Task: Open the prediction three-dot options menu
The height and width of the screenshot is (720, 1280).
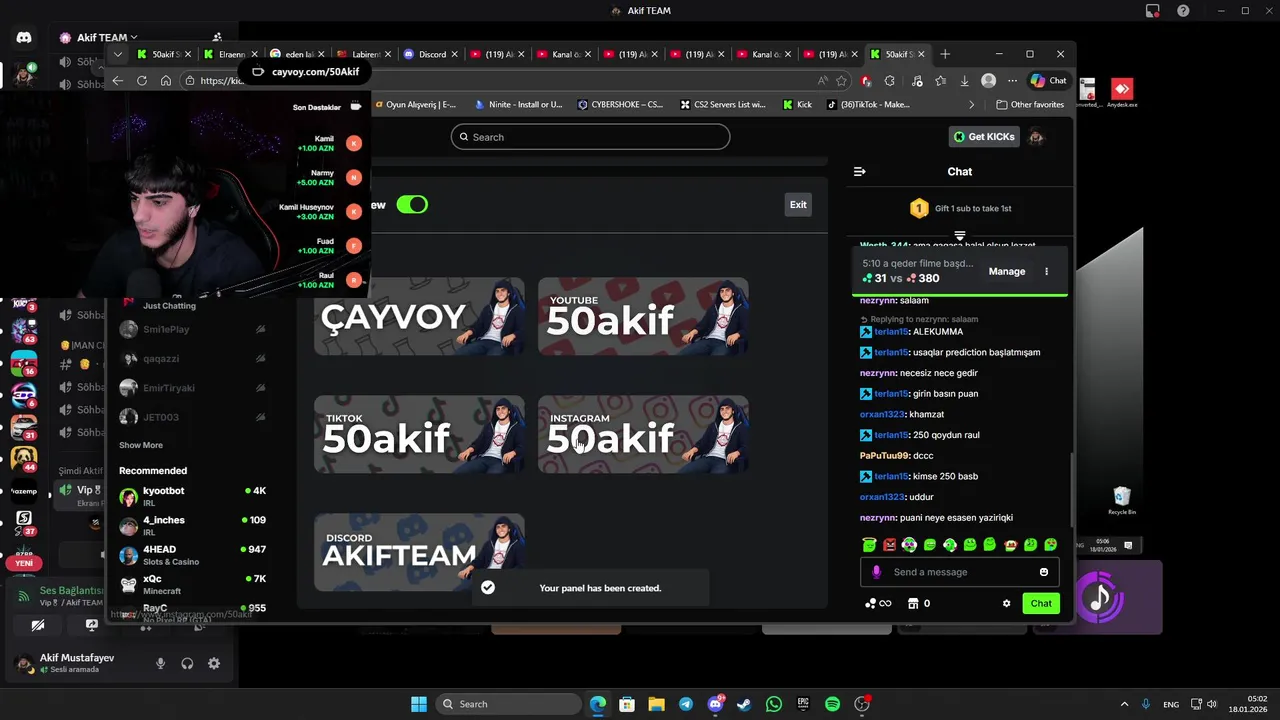Action: click(x=1046, y=271)
